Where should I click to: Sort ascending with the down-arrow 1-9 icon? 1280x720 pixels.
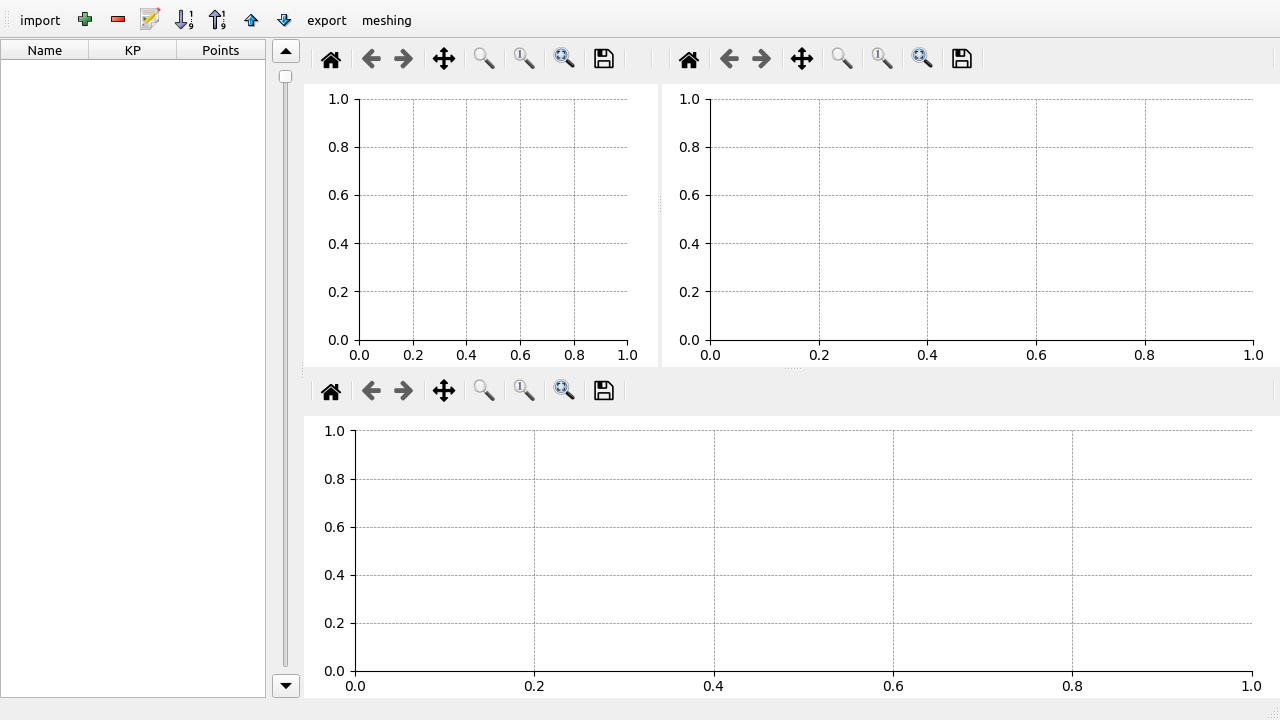(x=184, y=20)
